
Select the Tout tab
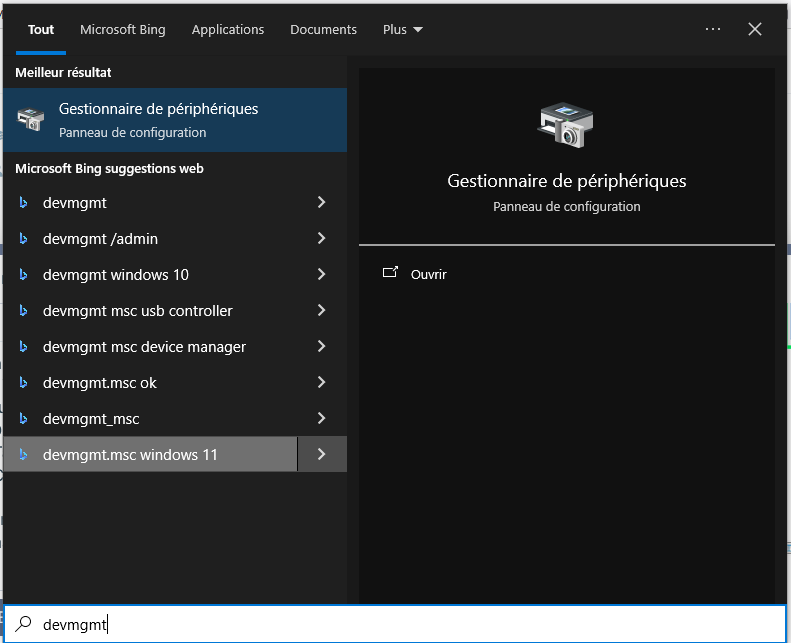pos(41,30)
